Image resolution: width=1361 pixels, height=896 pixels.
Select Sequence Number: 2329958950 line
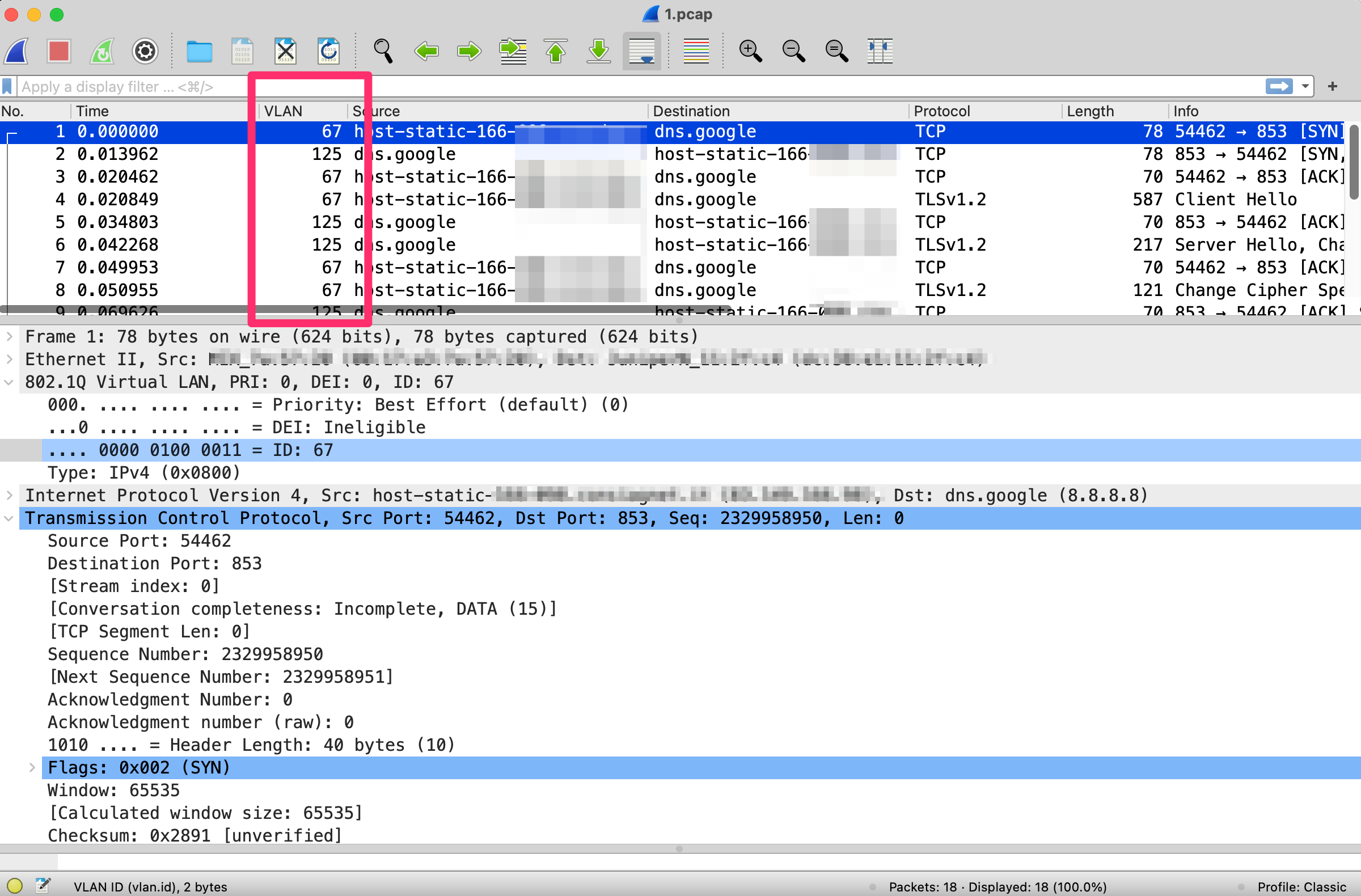tap(701, 653)
